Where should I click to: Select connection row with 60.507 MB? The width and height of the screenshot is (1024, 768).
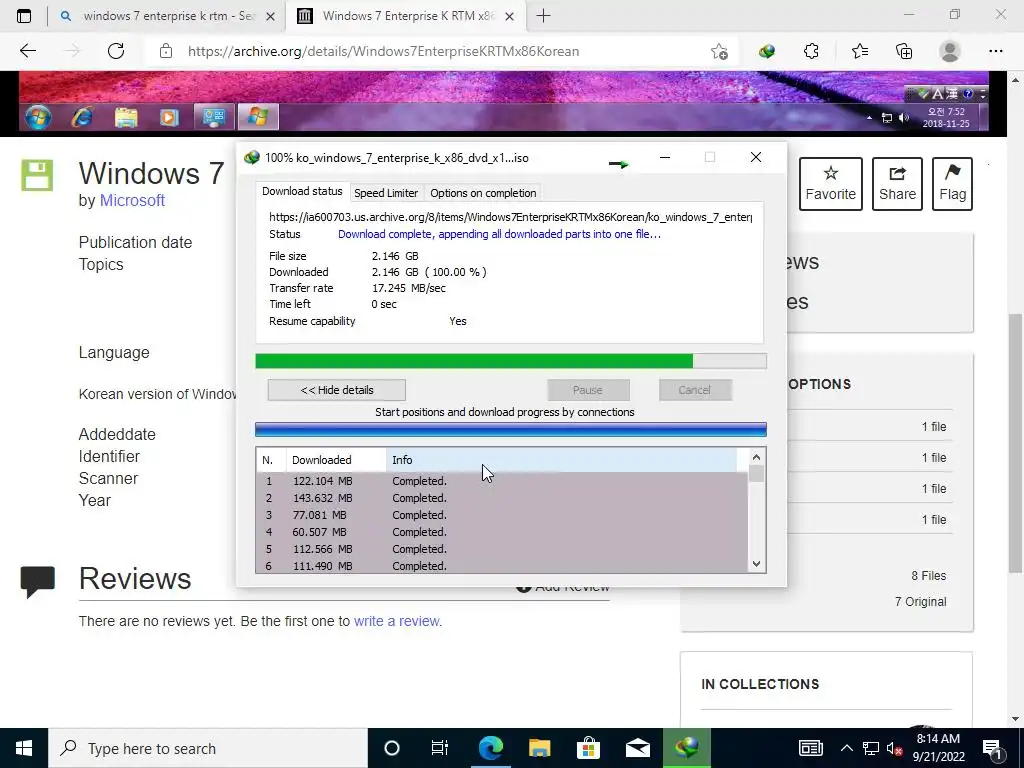[x=502, y=532]
